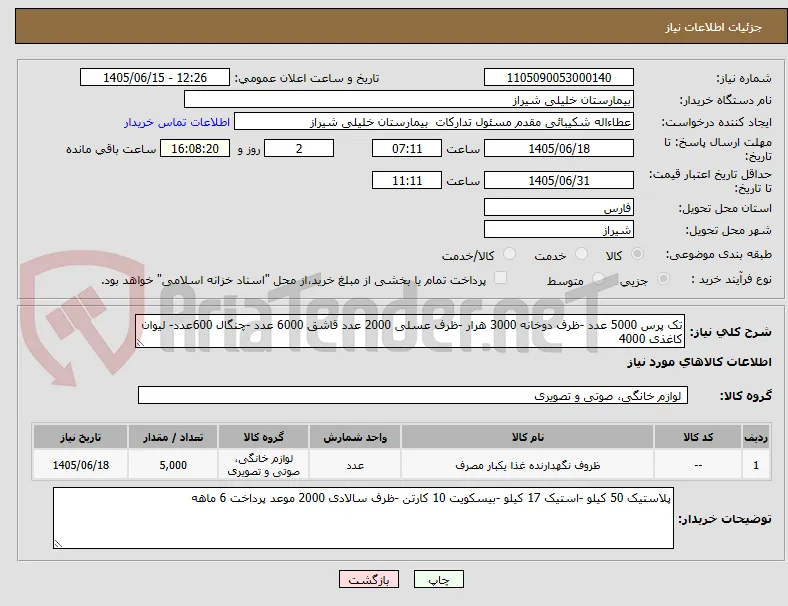Screen dimensions: 788x606
Task: Click the remaining days field showing 2
Action: [x=299, y=148]
